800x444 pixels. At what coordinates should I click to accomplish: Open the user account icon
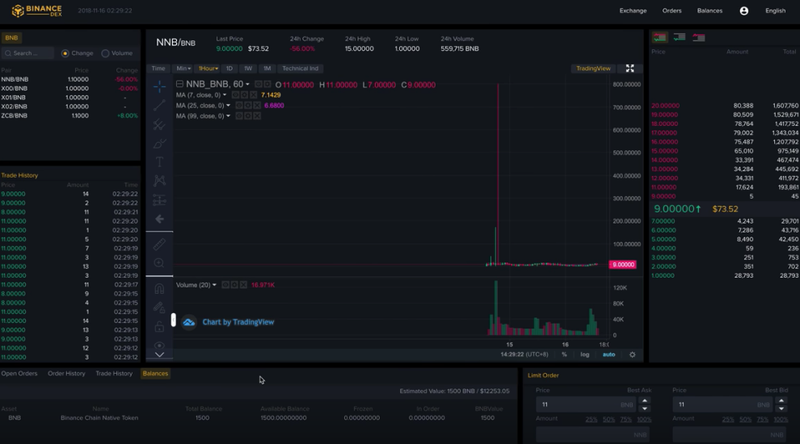coord(744,11)
